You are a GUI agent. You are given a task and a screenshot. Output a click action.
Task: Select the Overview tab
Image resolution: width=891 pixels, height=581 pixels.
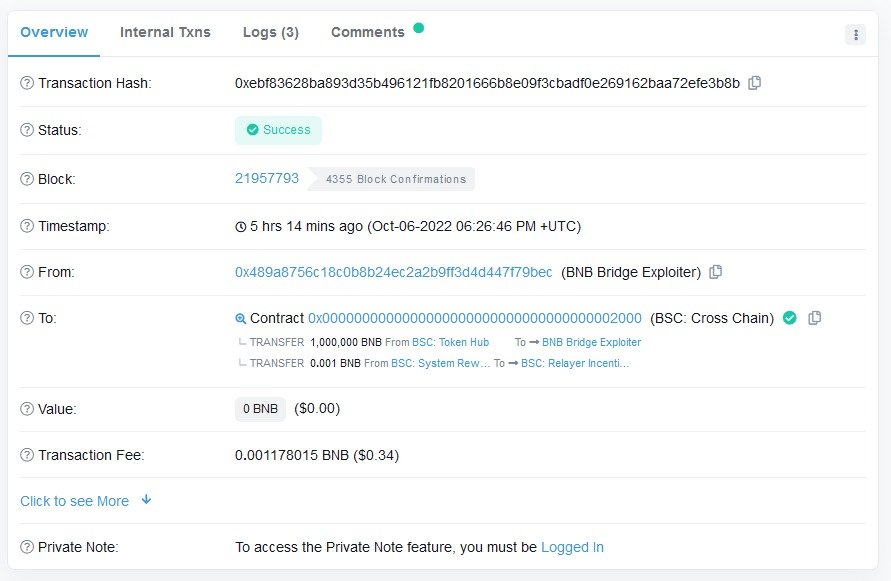point(53,32)
